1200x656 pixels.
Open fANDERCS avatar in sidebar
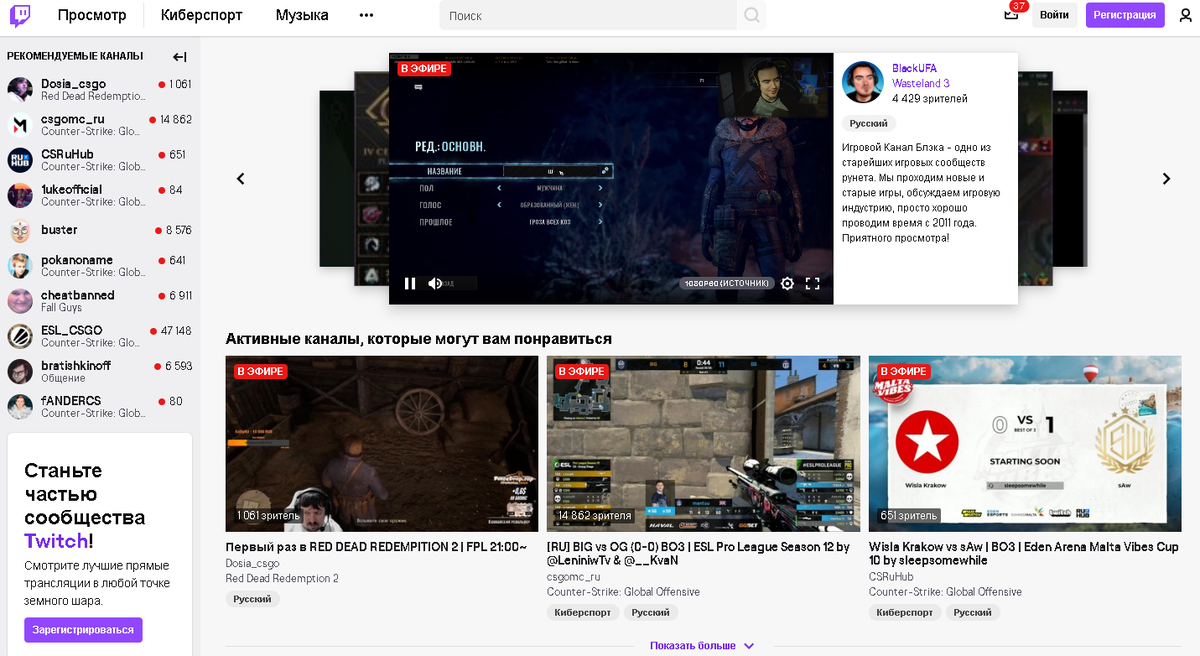click(20, 406)
